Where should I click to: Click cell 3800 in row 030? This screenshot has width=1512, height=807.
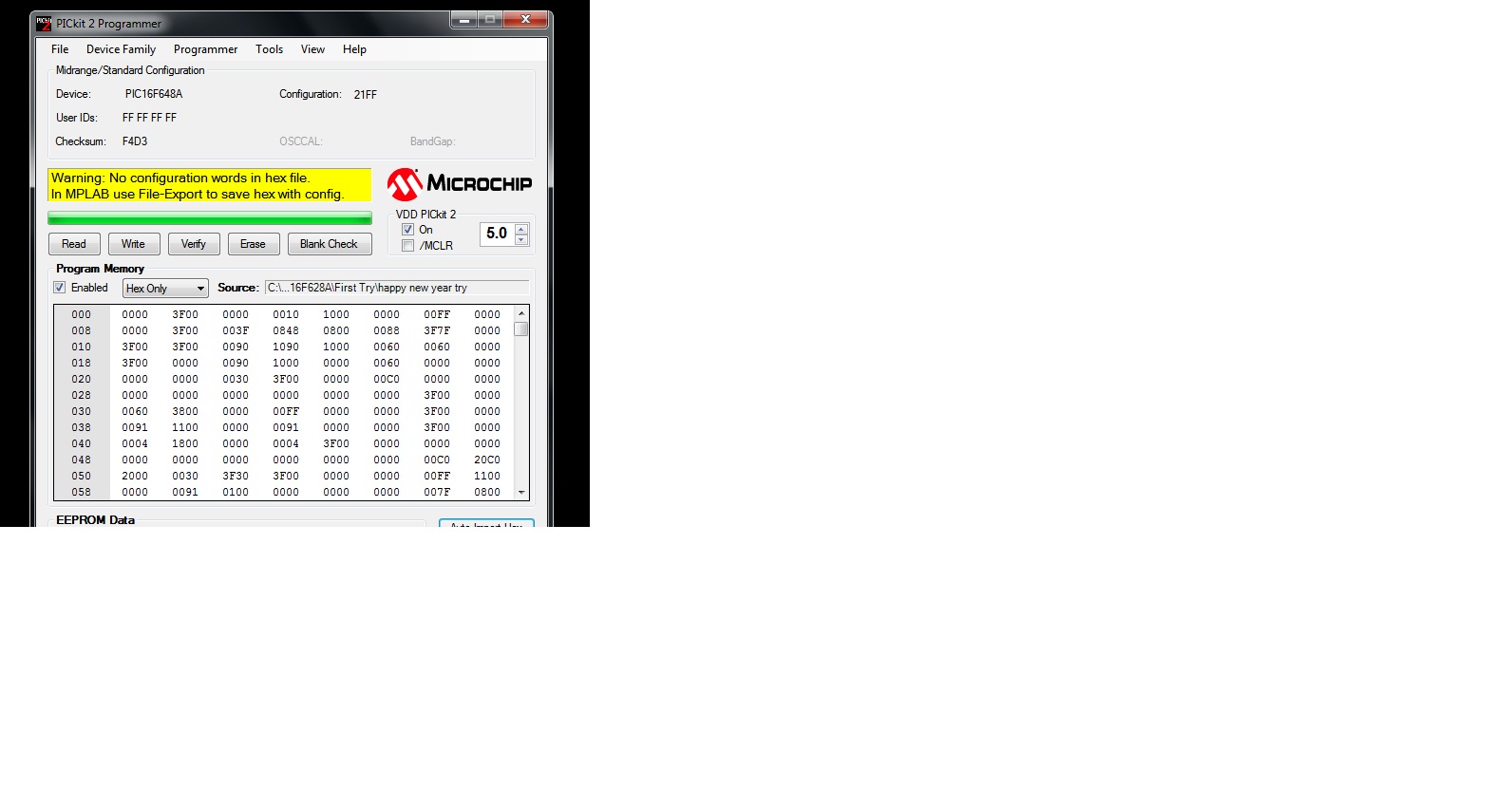185,411
